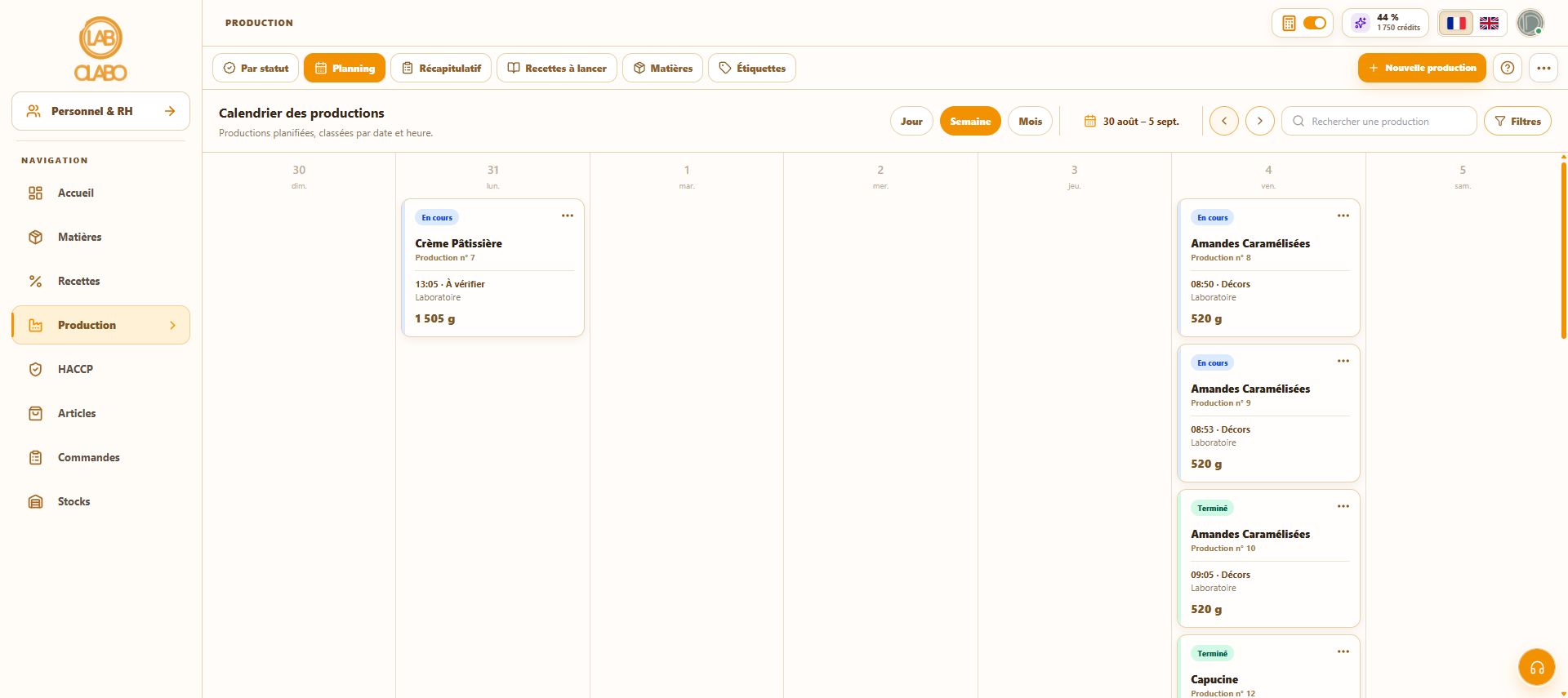This screenshot has width=1568, height=698.
Task: Open Accueil from the sidebar
Action: click(x=100, y=193)
